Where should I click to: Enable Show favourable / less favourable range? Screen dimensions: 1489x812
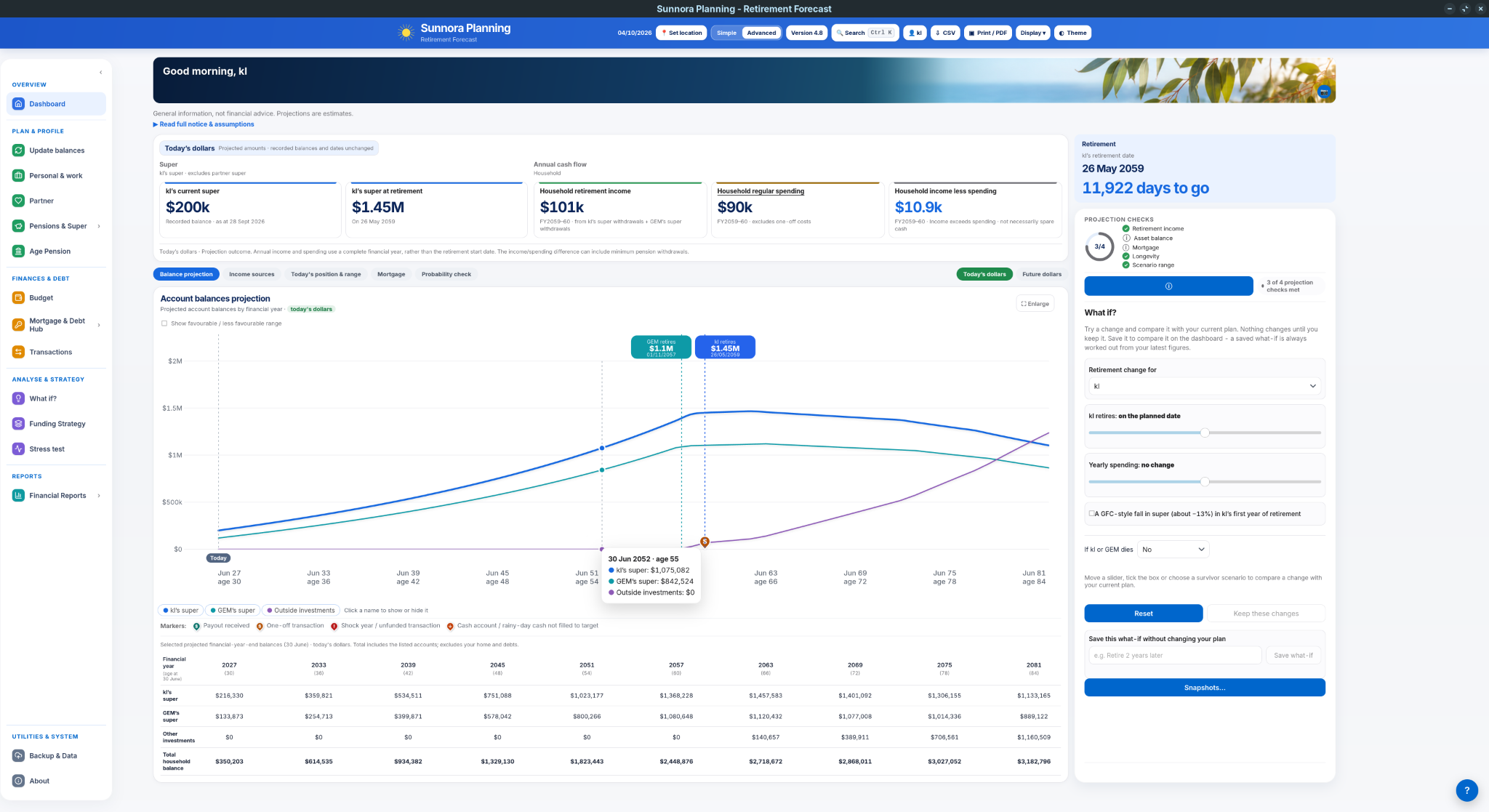tap(164, 323)
